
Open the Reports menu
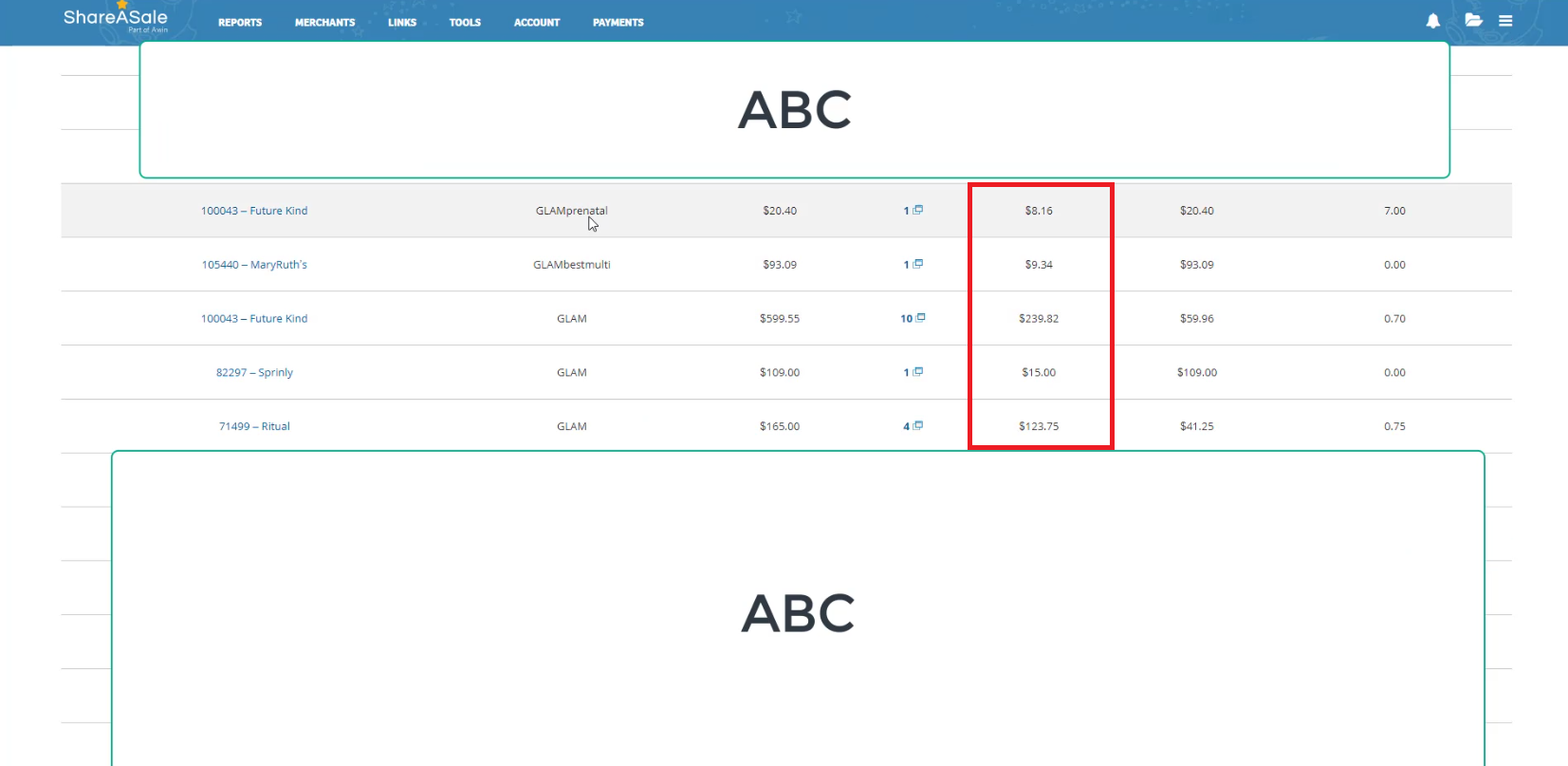coord(240,23)
